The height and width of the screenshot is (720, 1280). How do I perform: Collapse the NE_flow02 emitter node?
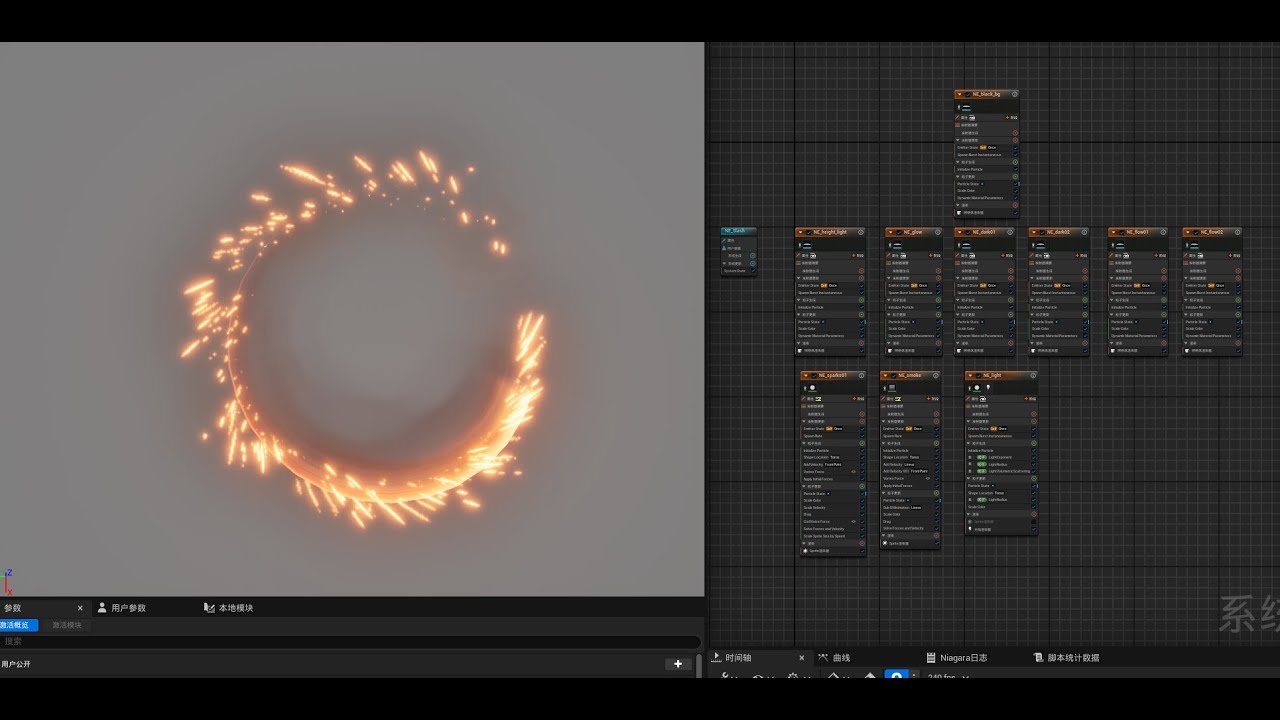(x=1188, y=232)
